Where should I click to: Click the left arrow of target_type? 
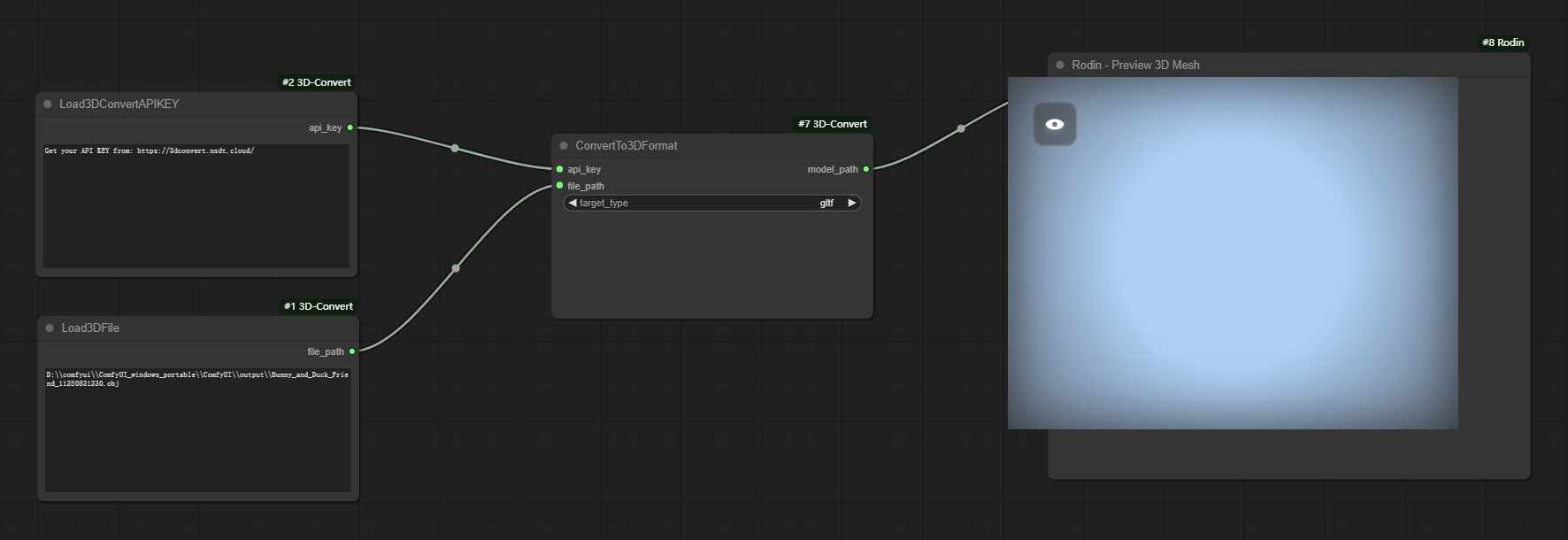[573, 203]
